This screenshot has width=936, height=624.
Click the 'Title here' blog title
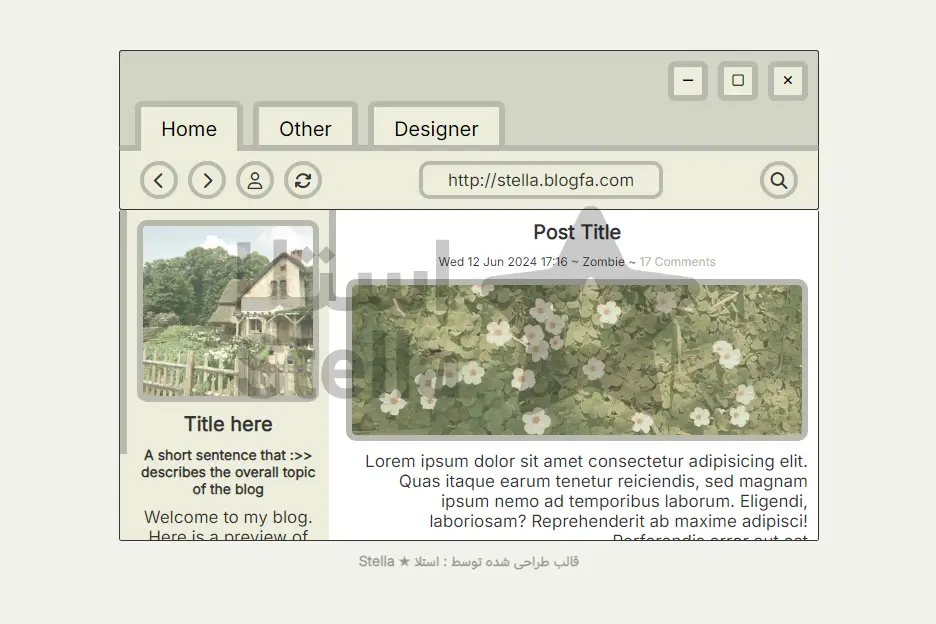pyautogui.click(x=228, y=424)
